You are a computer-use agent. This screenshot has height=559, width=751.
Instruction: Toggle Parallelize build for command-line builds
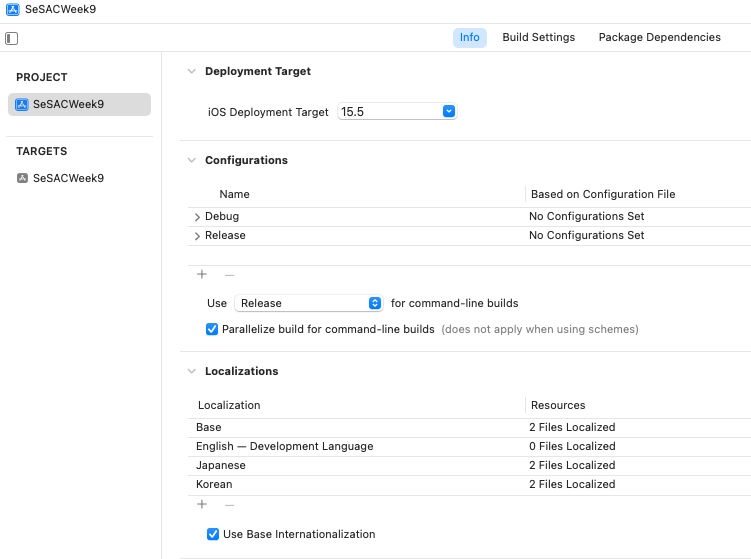[212, 329]
